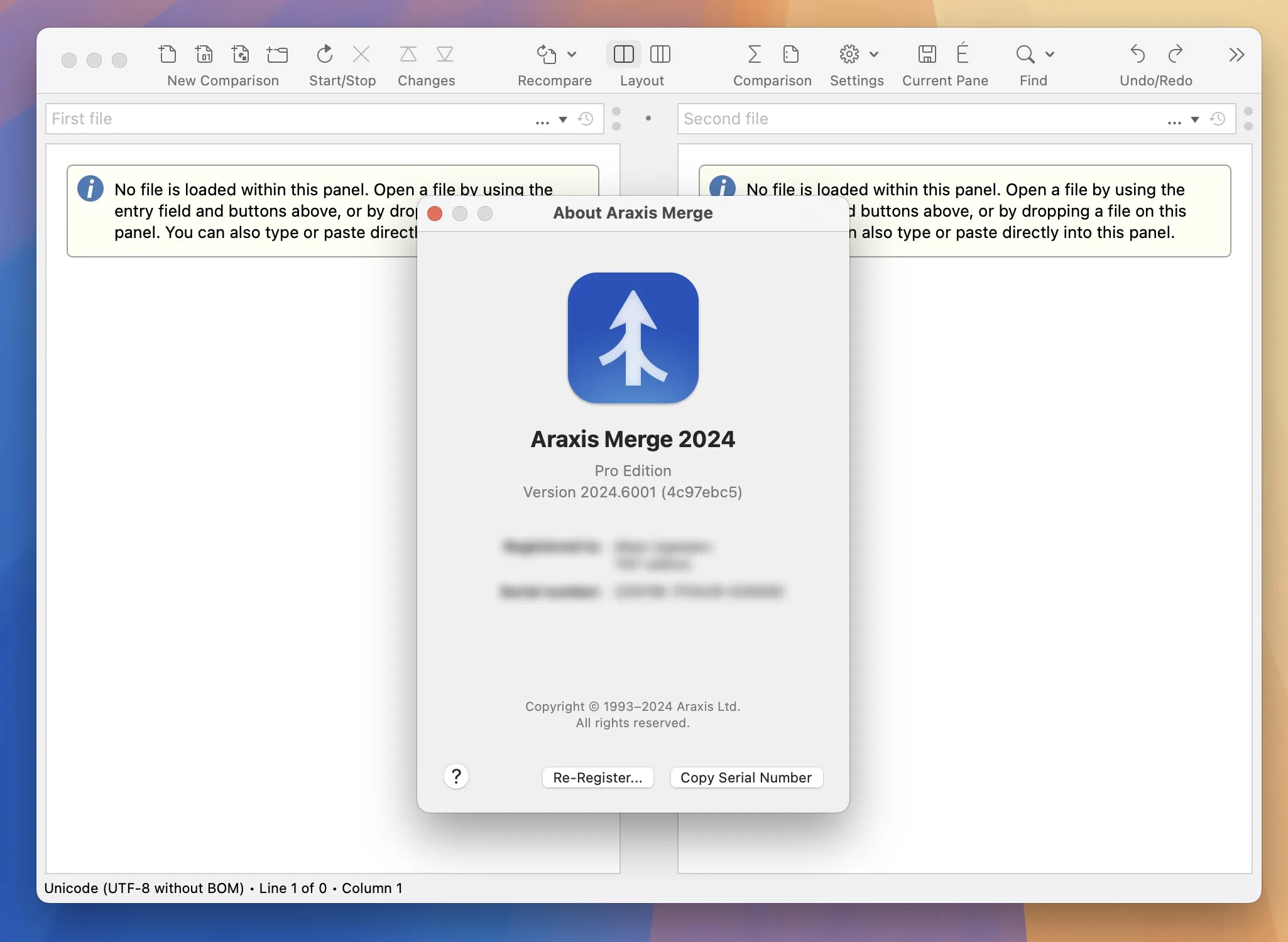Click the Undo arrow icon

click(1138, 54)
